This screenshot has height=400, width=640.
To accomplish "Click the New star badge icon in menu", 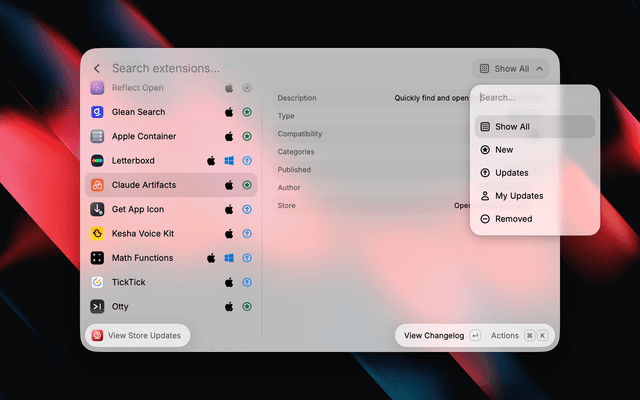I will 485,150.
